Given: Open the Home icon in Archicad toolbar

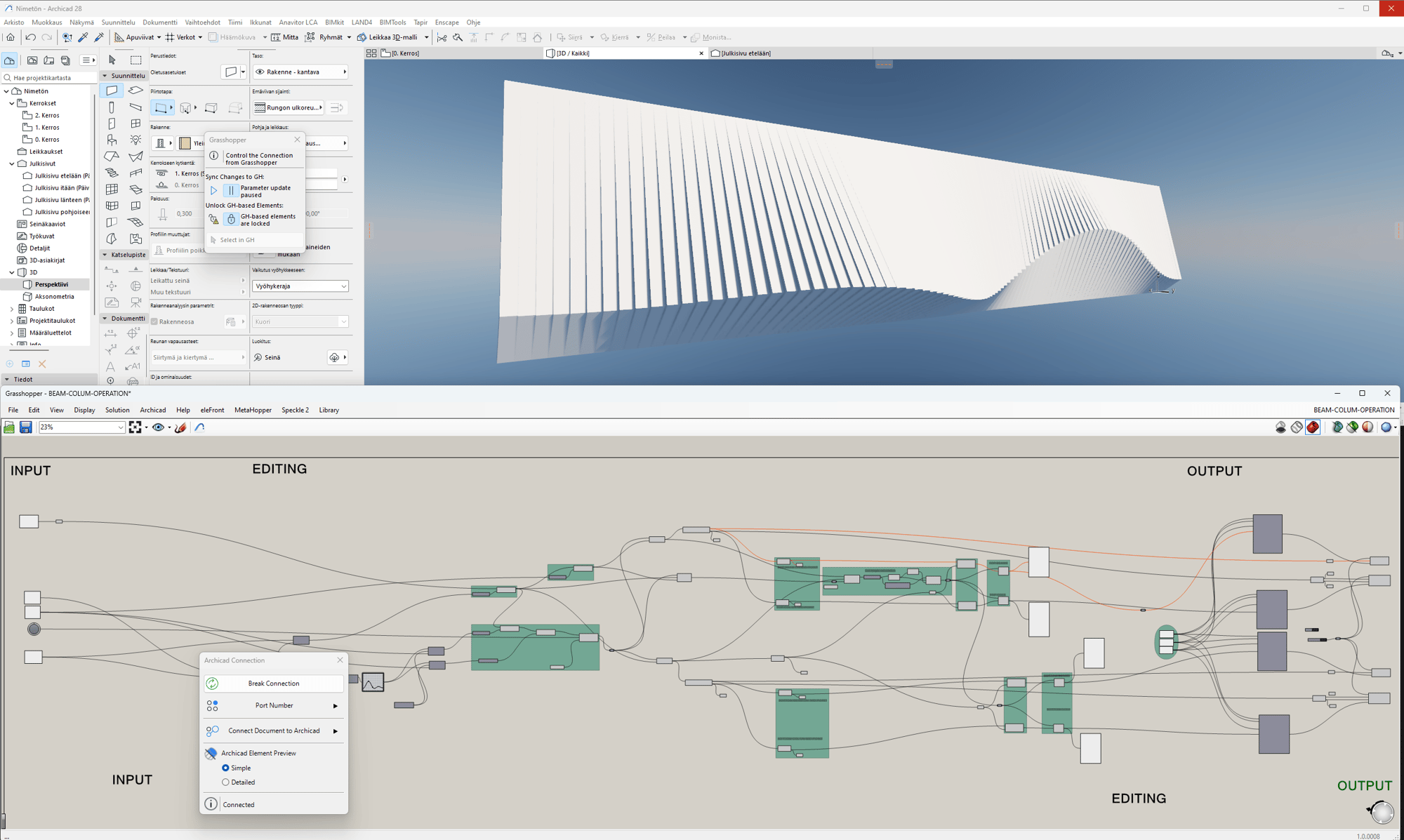Looking at the screenshot, I should [11, 37].
